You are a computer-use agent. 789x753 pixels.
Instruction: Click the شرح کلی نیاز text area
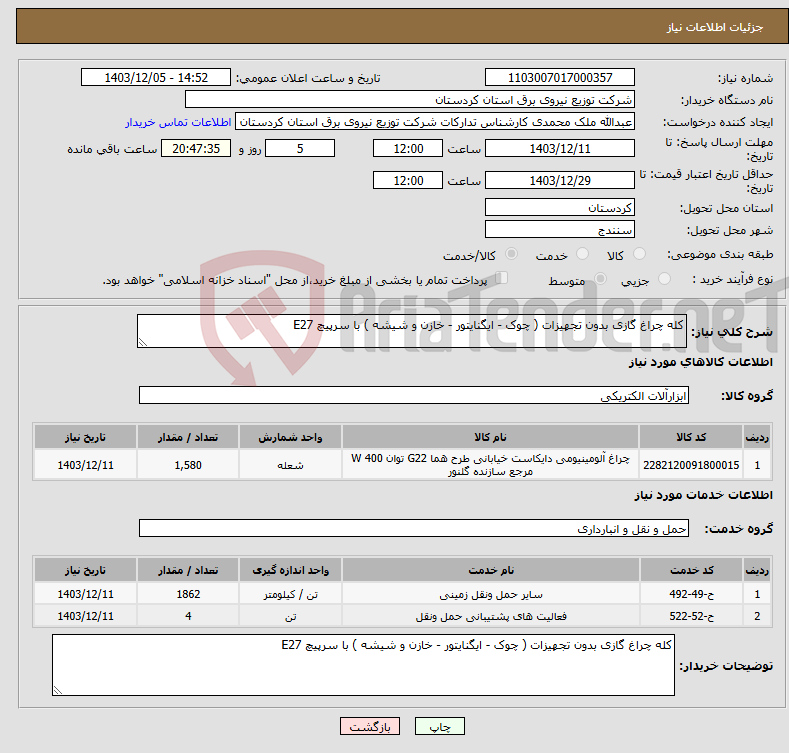(x=412, y=331)
